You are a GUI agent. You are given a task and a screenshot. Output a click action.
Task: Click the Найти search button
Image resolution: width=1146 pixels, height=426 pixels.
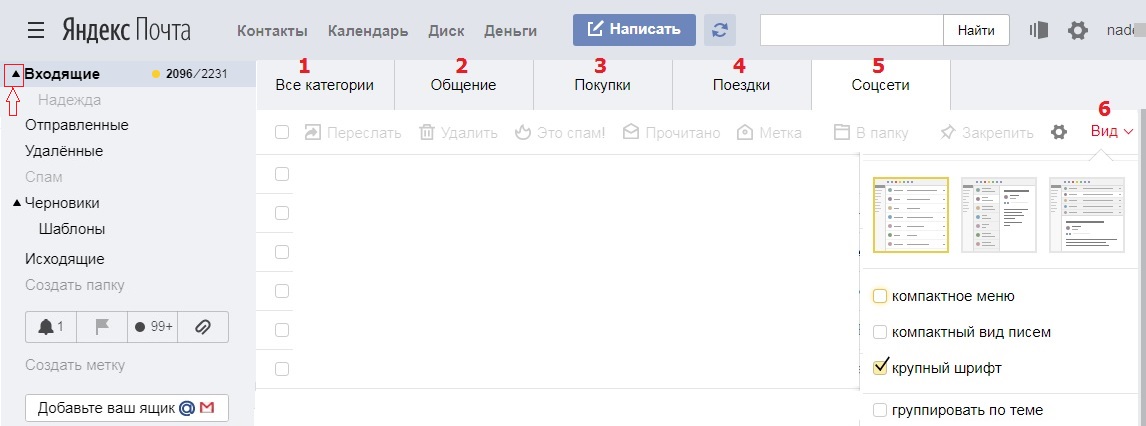(x=975, y=30)
